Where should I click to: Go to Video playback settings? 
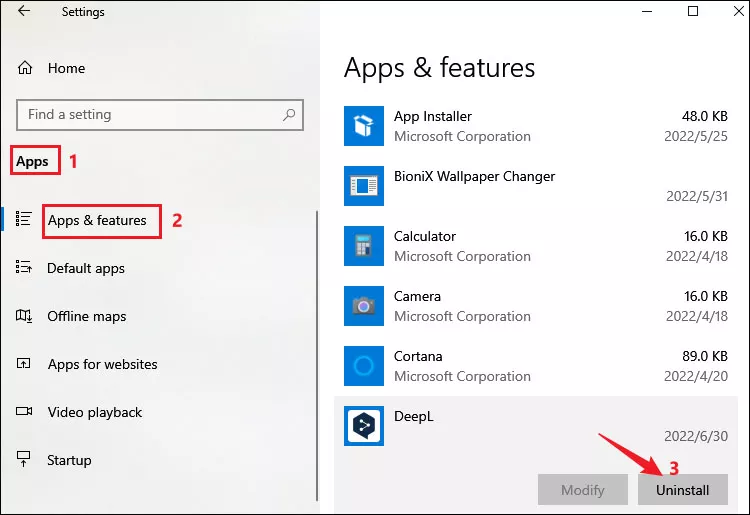pyautogui.click(x=95, y=413)
